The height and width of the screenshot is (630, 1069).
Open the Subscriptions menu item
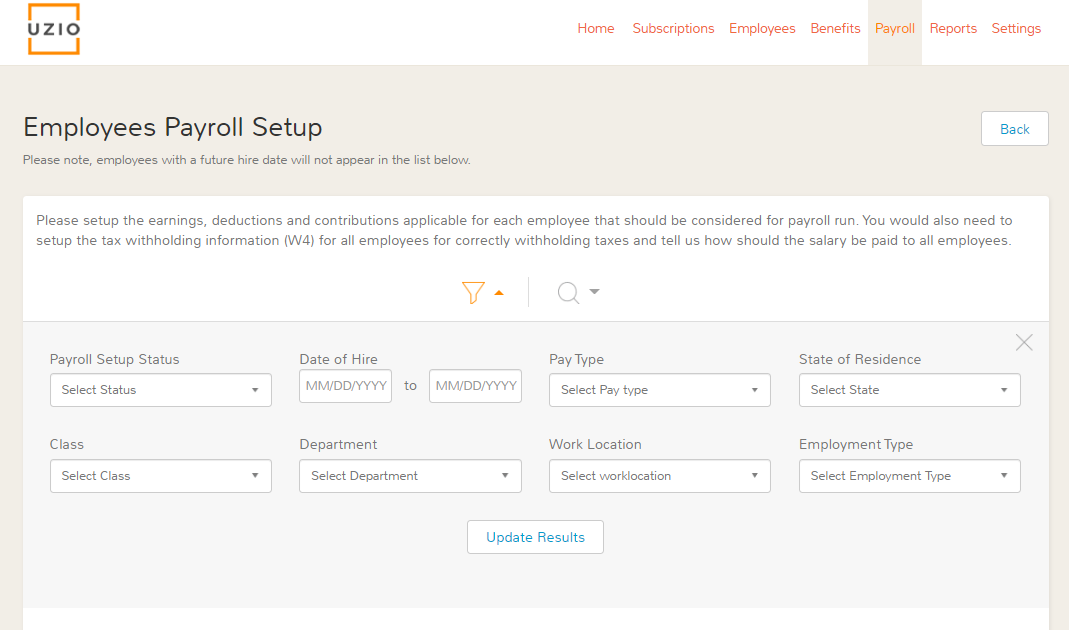(673, 29)
